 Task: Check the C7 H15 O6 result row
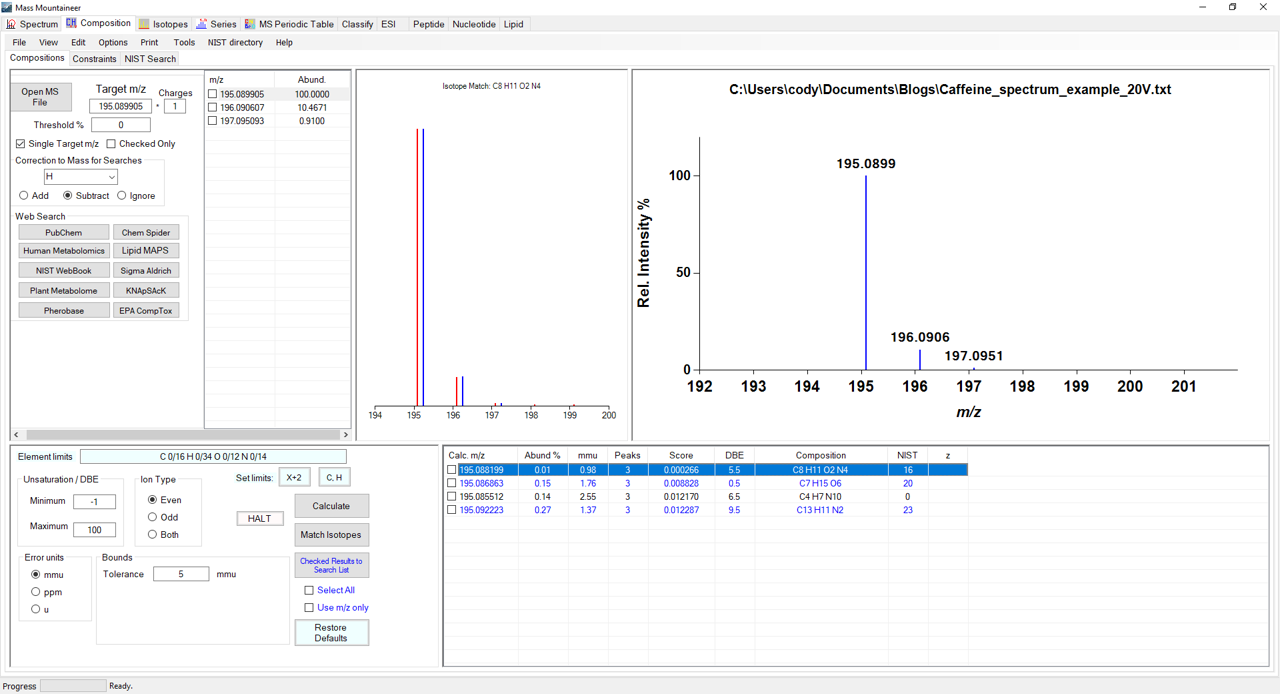point(452,483)
